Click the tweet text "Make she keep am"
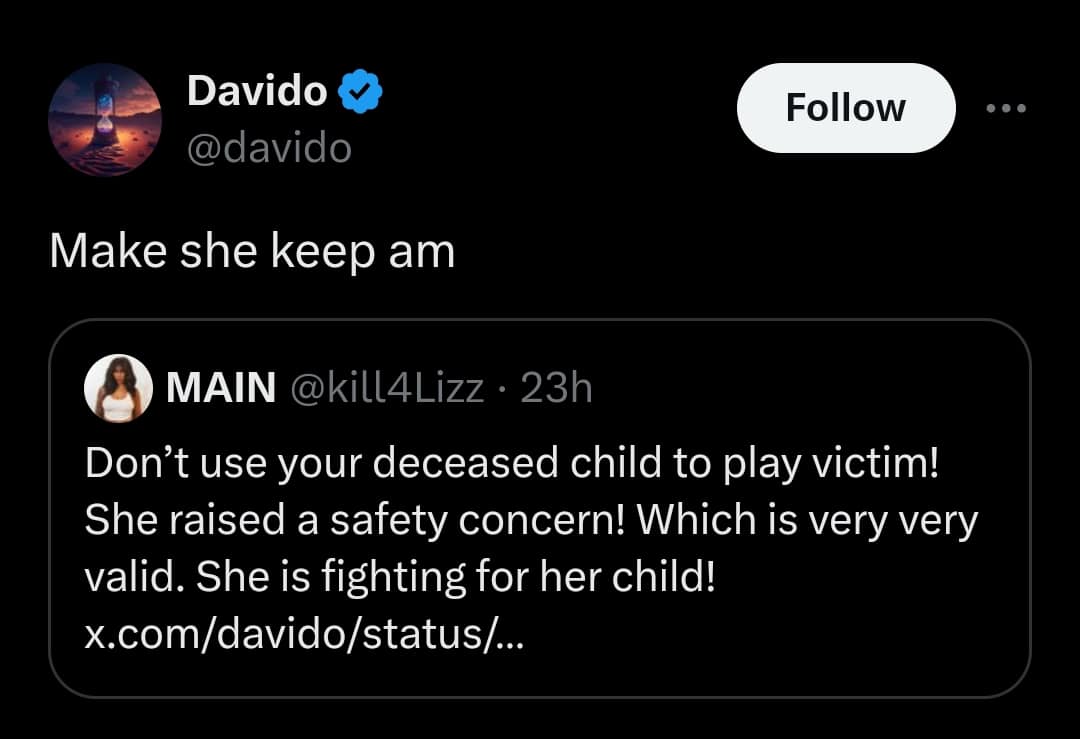This screenshot has height=739, width=1080. coord(252,252)
